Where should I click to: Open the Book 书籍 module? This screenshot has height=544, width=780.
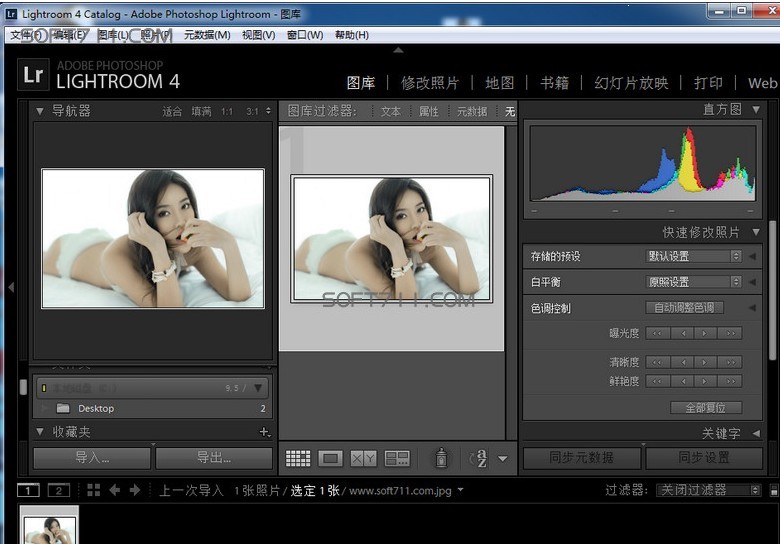(554, 83)
